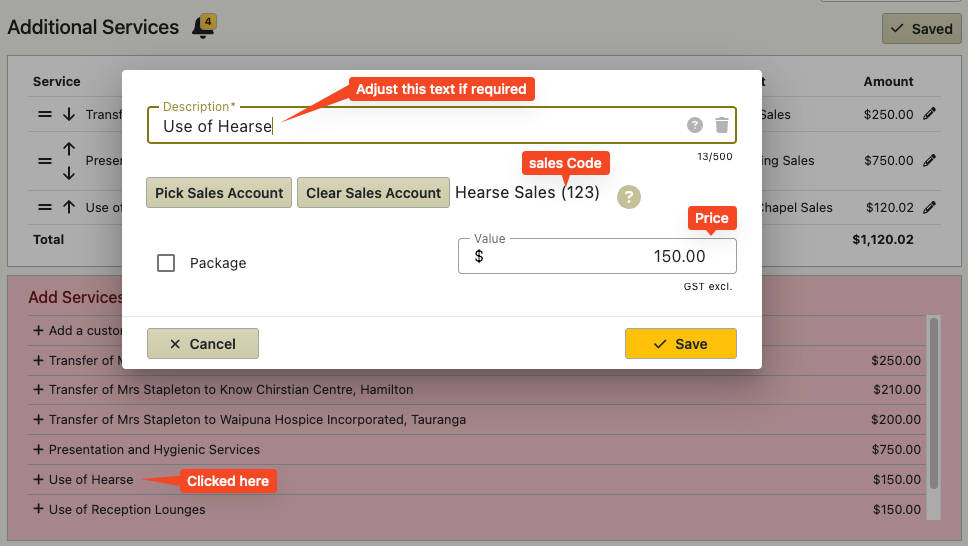Click plus icon for Use of Reception Lounges
Image resolution: width=968 pixels, height=546 pixels.
pos(38,509)
